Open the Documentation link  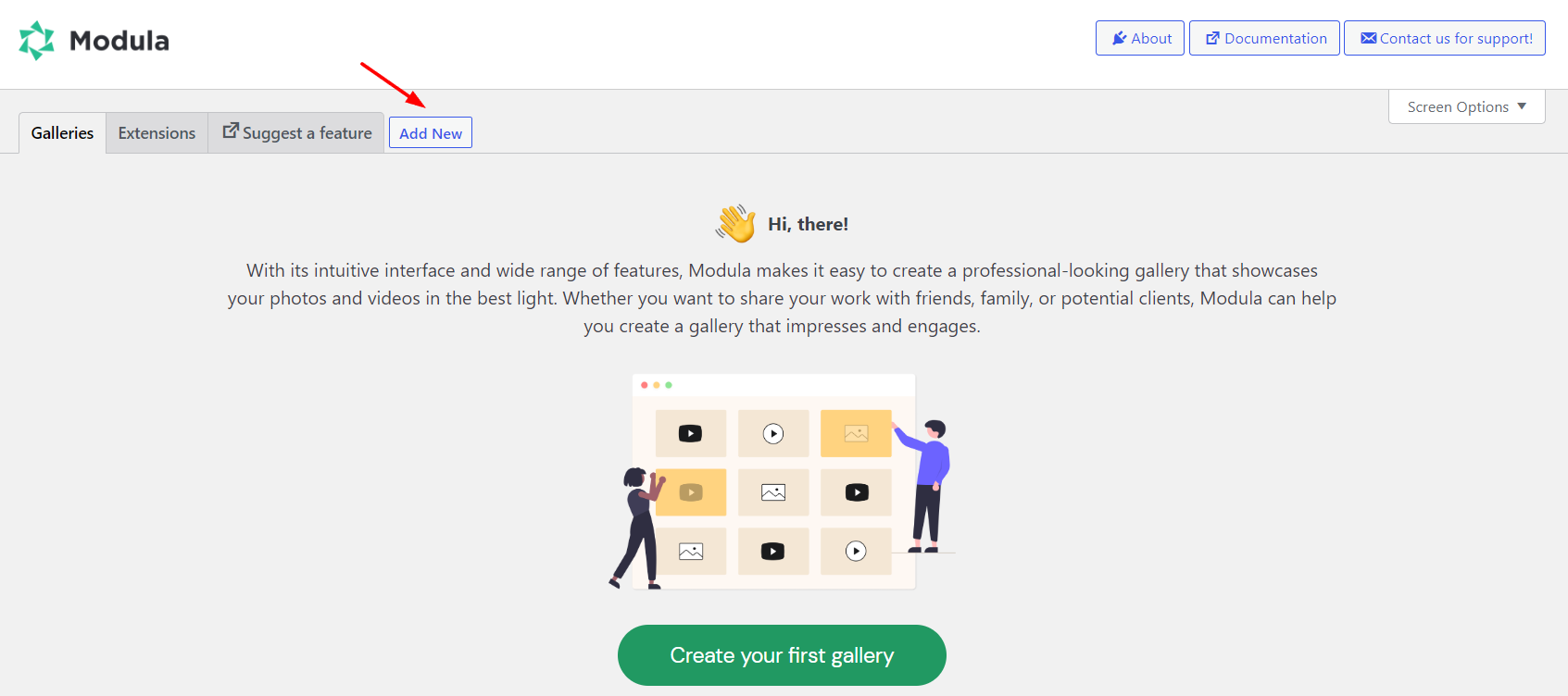(1264, 38)
